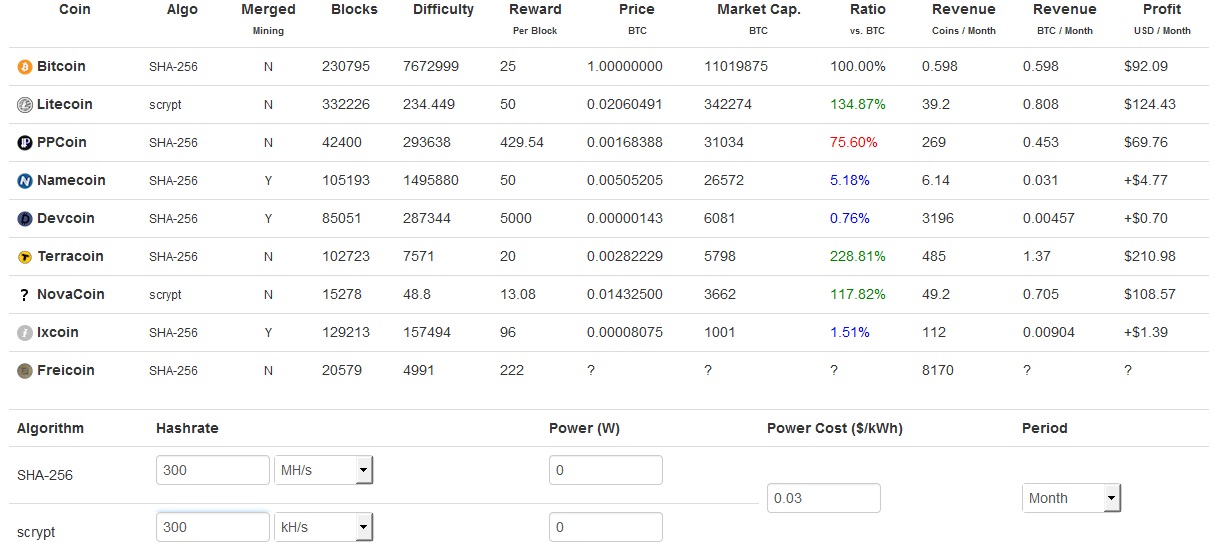Select PPCoin's 75.60% ratio value
This screenshot has width=1219, height=558.
pyautogui.click(x=854, y=142)
